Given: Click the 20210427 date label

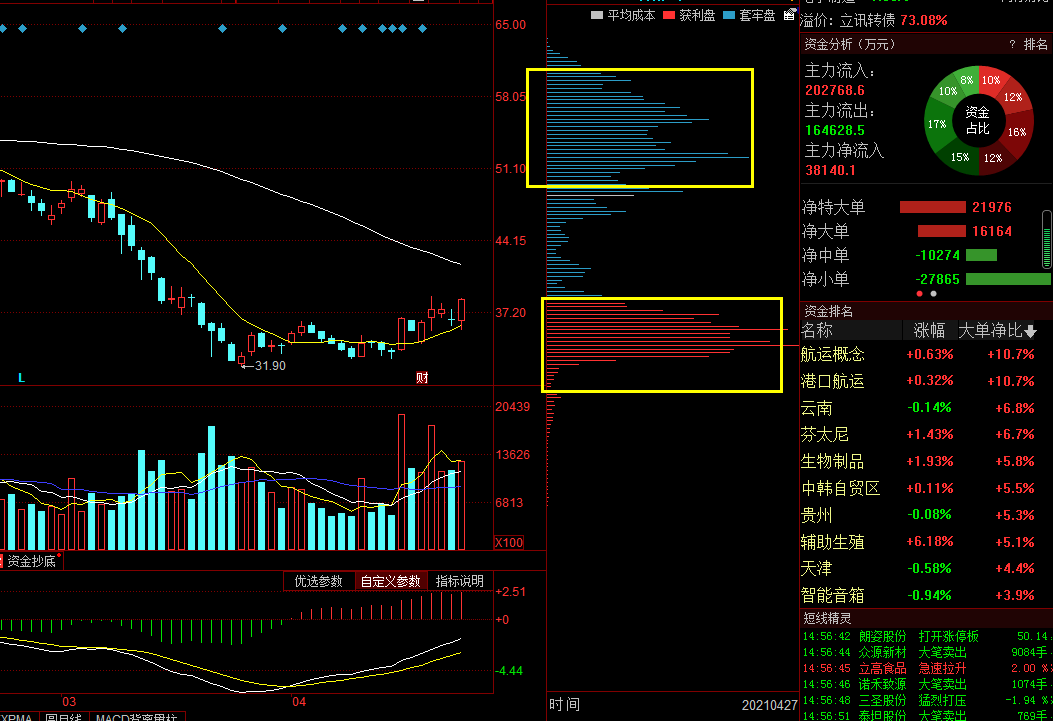Looking at the screenshot, I should tap(770, 705).
